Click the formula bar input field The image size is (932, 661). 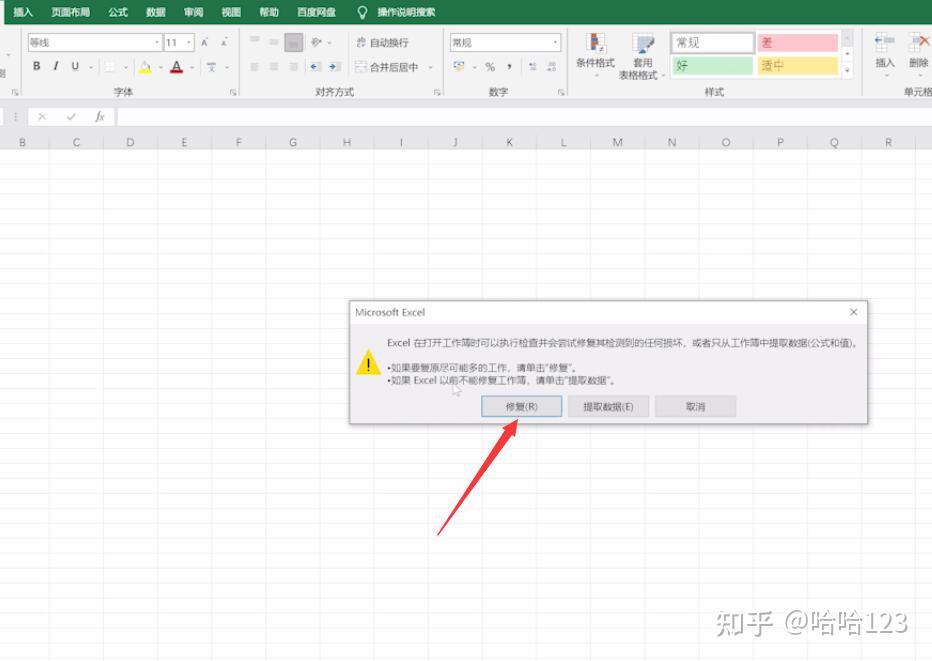tap(524, 117)
